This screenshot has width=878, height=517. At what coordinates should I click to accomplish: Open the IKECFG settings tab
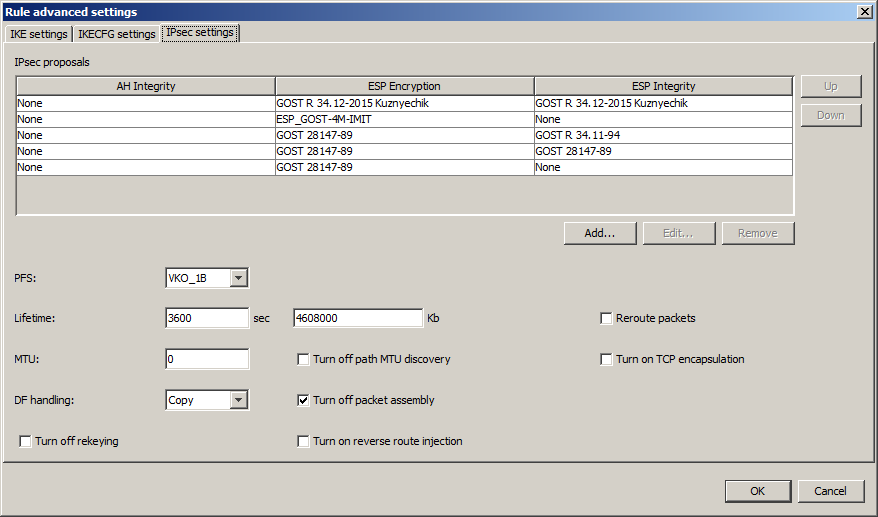click(x=116, y=34)
